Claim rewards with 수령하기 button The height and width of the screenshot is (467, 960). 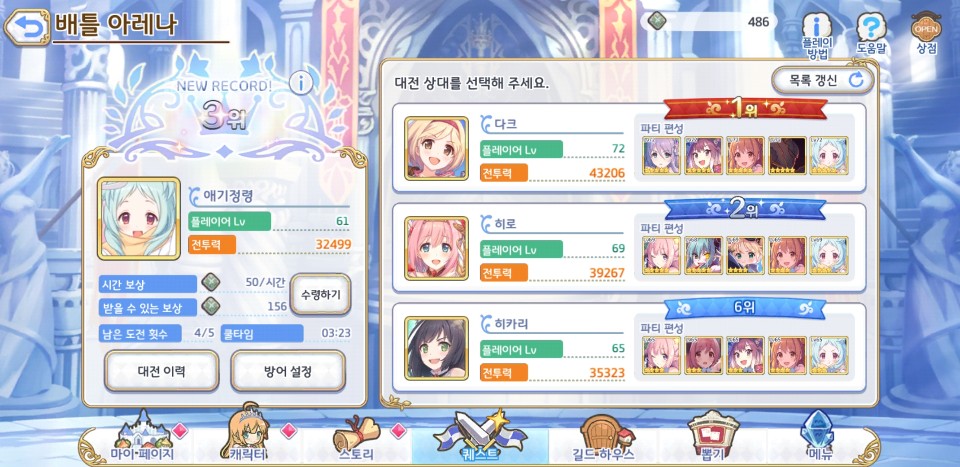[320, 294]
